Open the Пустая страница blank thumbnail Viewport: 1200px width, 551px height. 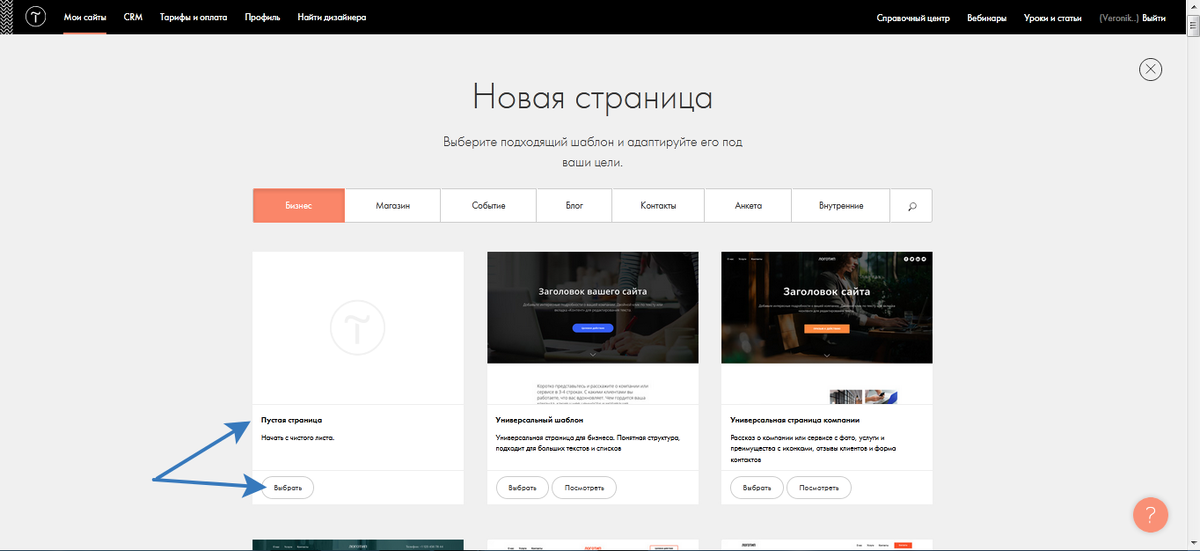[x=358, y=328]
